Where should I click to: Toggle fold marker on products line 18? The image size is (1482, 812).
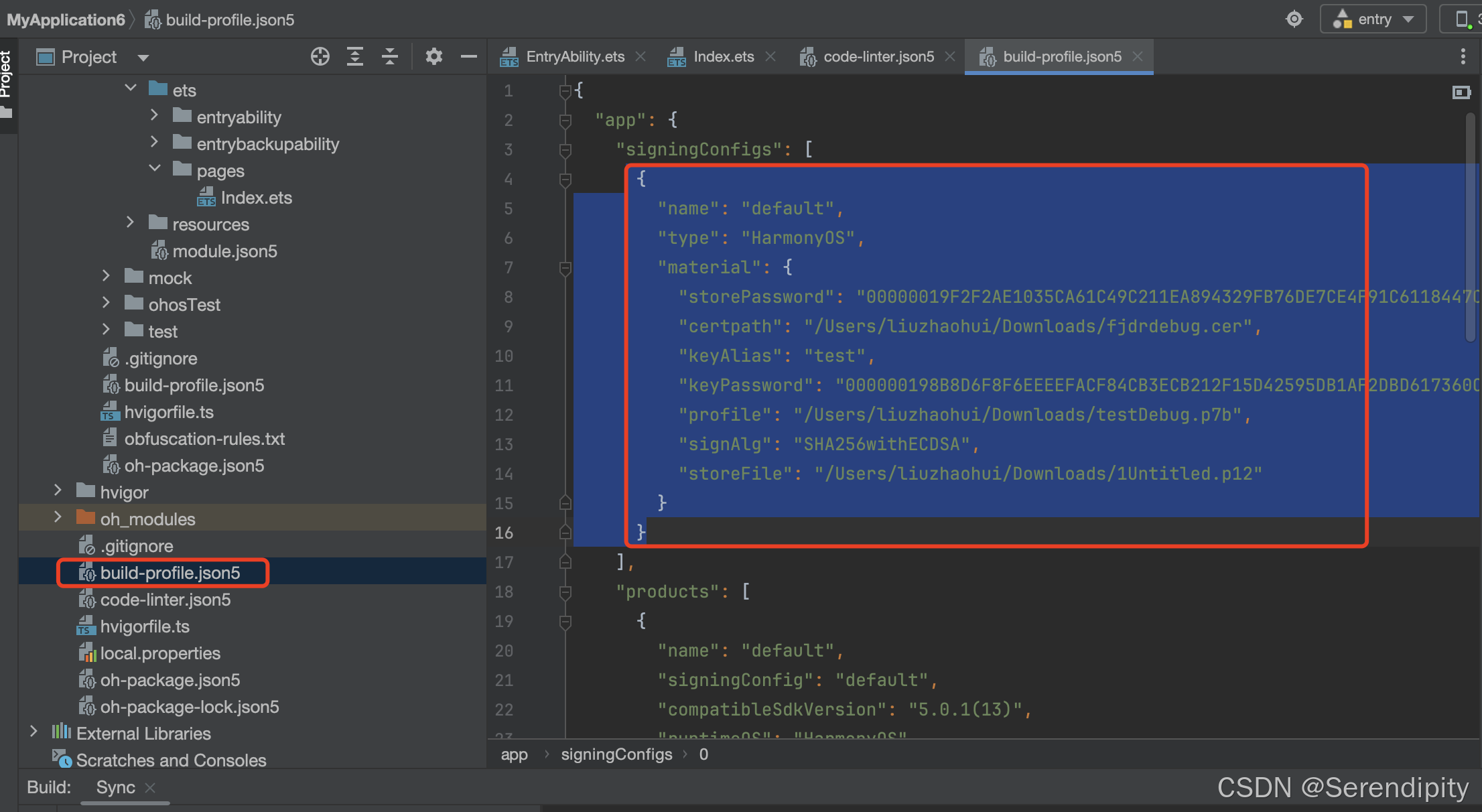click(565, 592)
